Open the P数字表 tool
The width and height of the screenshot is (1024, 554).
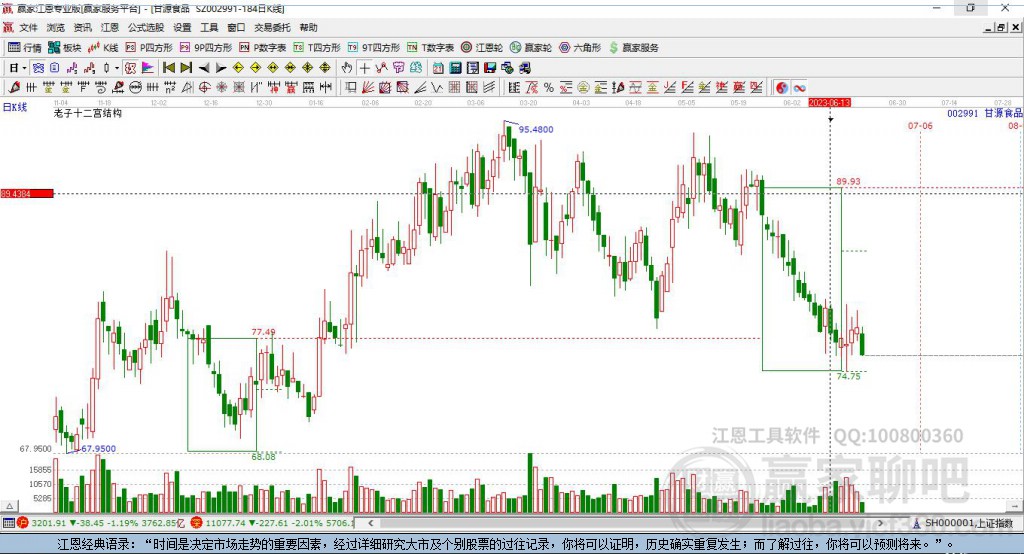point(263,48)
